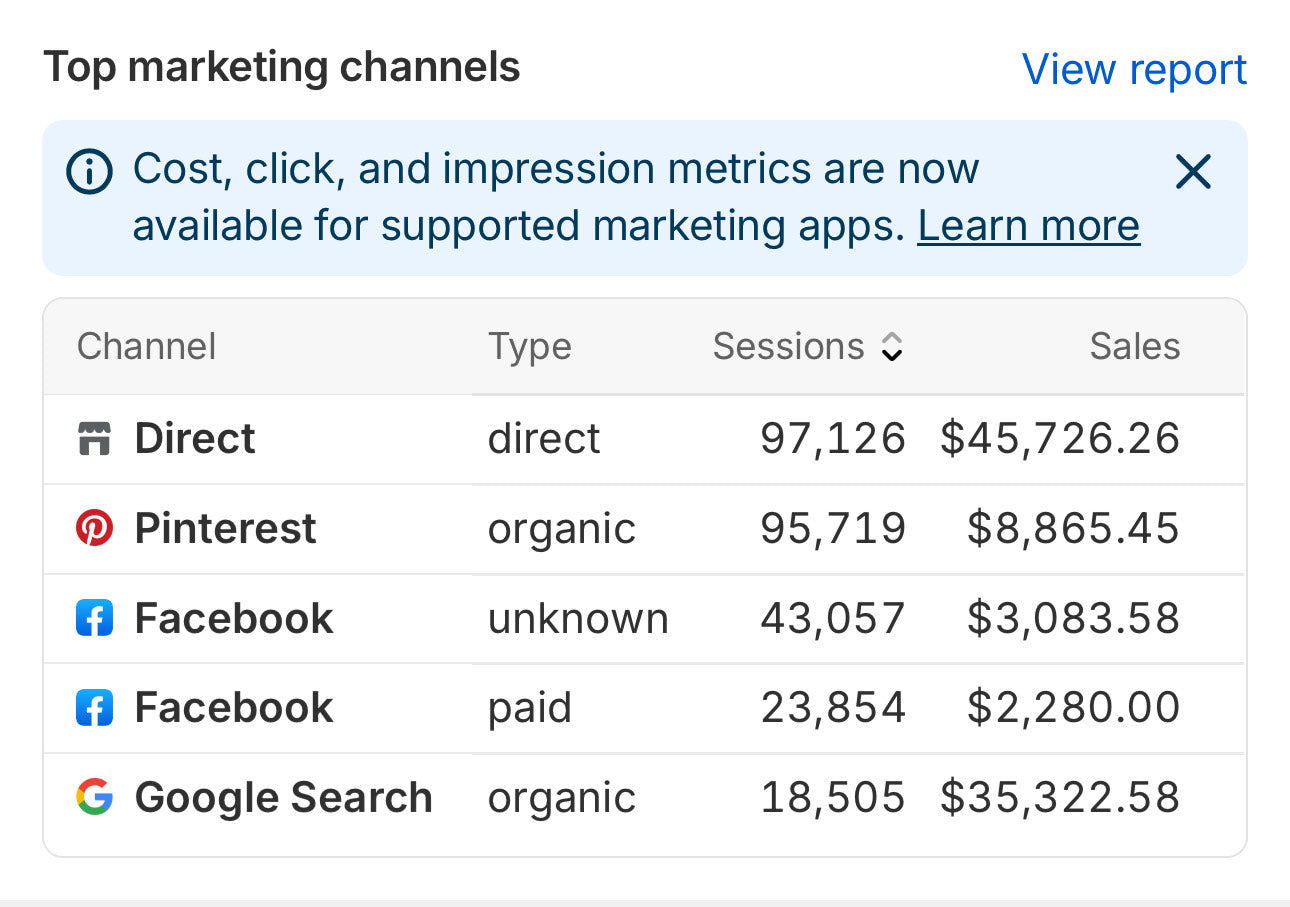This screenshot has width=1290, height=907.
Task: Click the Direct channel store icon
Action: [94, 439]
